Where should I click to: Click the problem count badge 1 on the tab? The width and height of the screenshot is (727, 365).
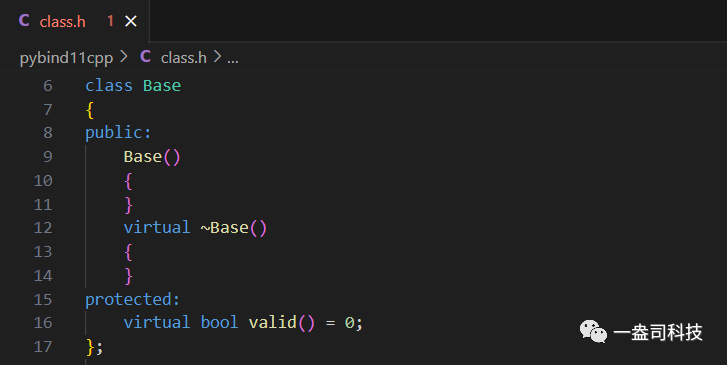110,21
